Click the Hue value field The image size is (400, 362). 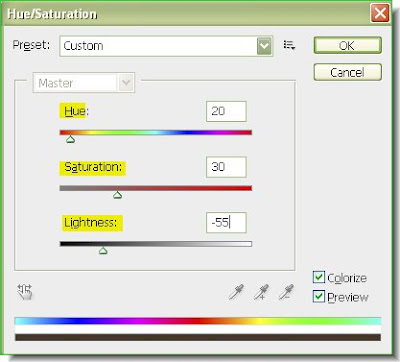pos(226,111)
